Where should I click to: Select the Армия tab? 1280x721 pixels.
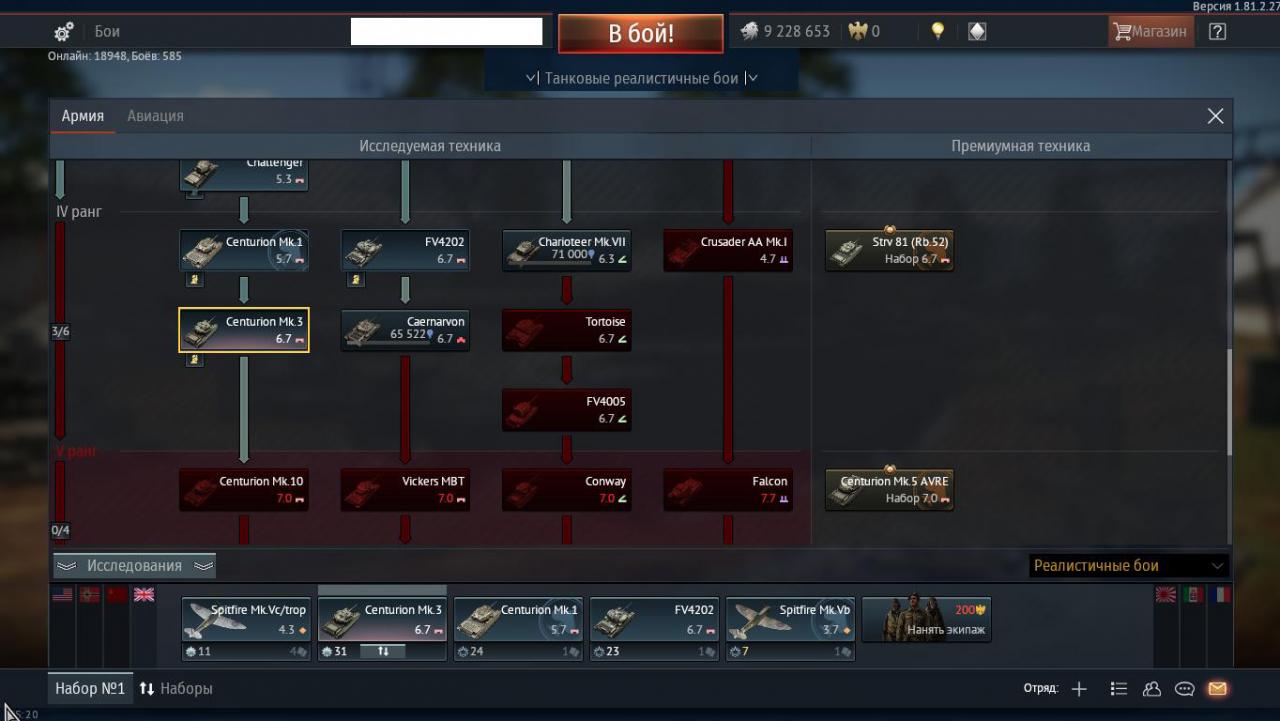point(83,116)
